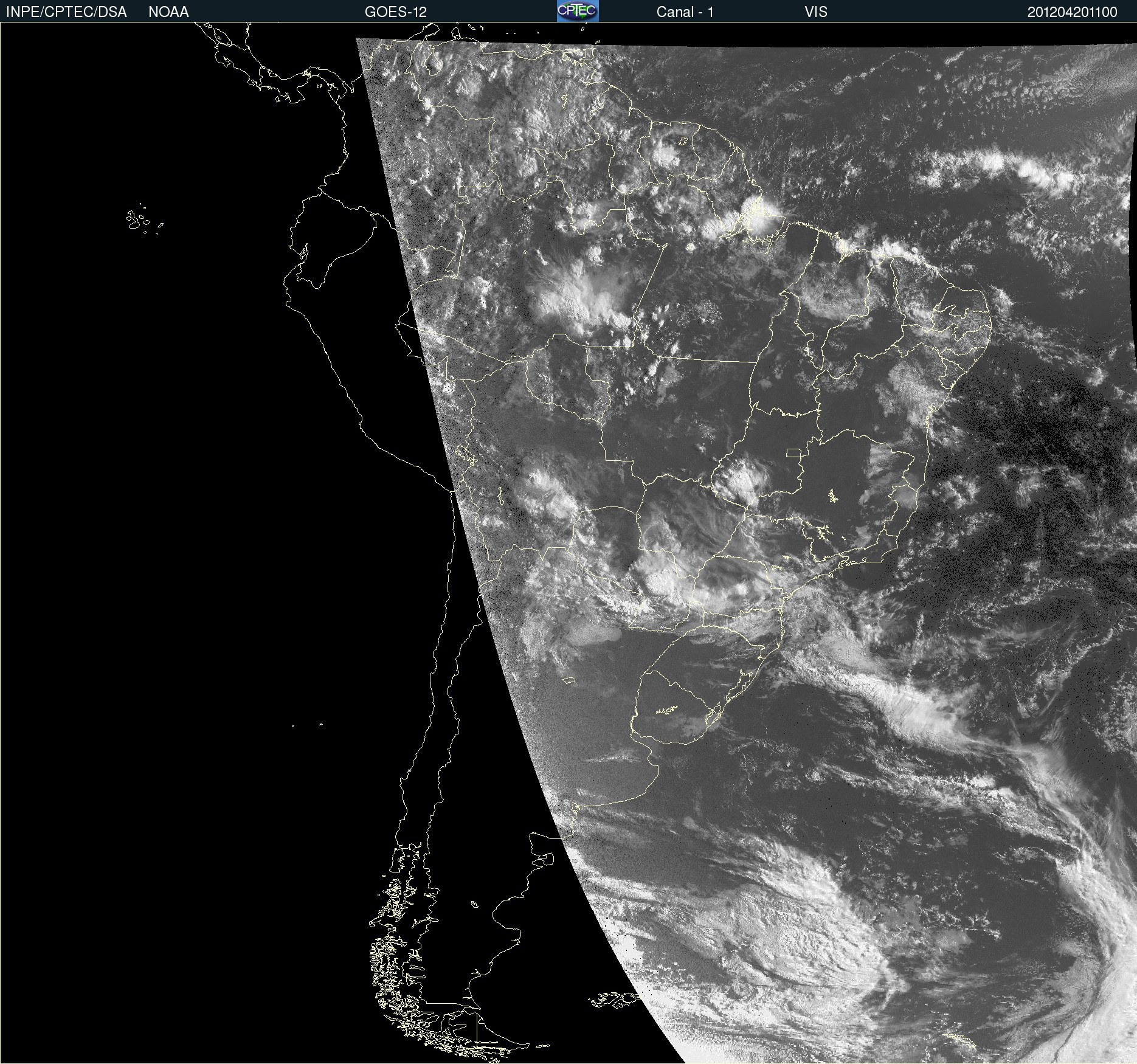This screenshot has height=1064, width=1137.
Task: Click the Canal - 1 label
Action: pos(685,12)
